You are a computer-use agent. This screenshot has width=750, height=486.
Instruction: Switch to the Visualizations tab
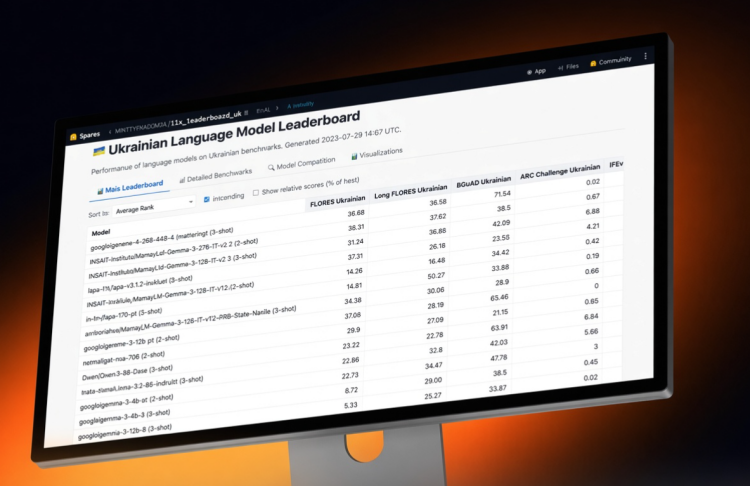[x=377, y=154]
